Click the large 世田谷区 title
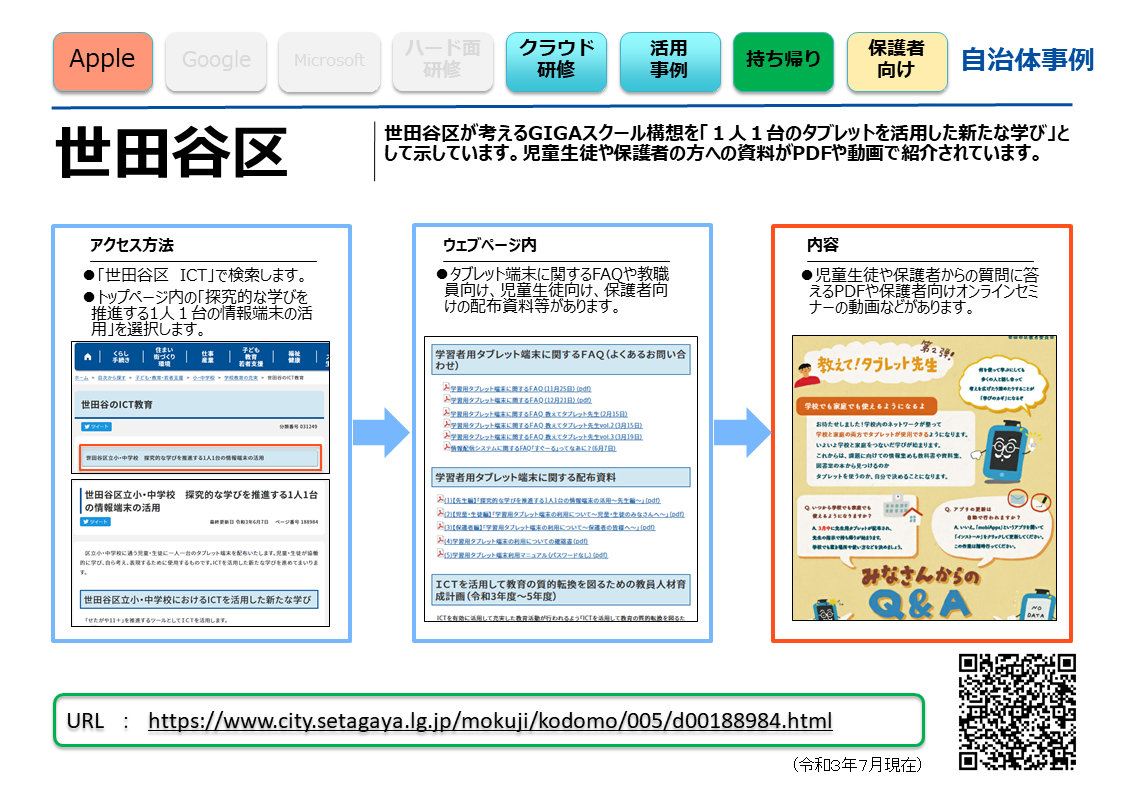 (x=172, y=152)
